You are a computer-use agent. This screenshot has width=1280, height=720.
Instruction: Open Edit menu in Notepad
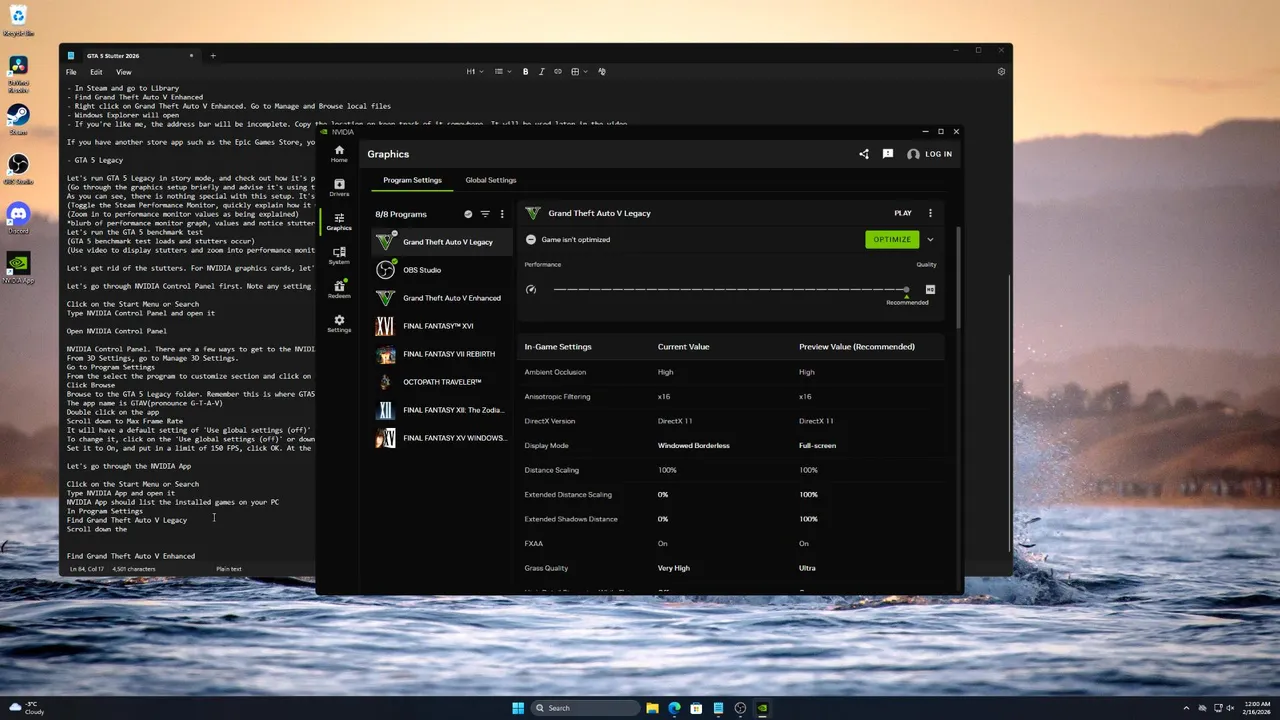pyautogui.click(x=96, y=72)
